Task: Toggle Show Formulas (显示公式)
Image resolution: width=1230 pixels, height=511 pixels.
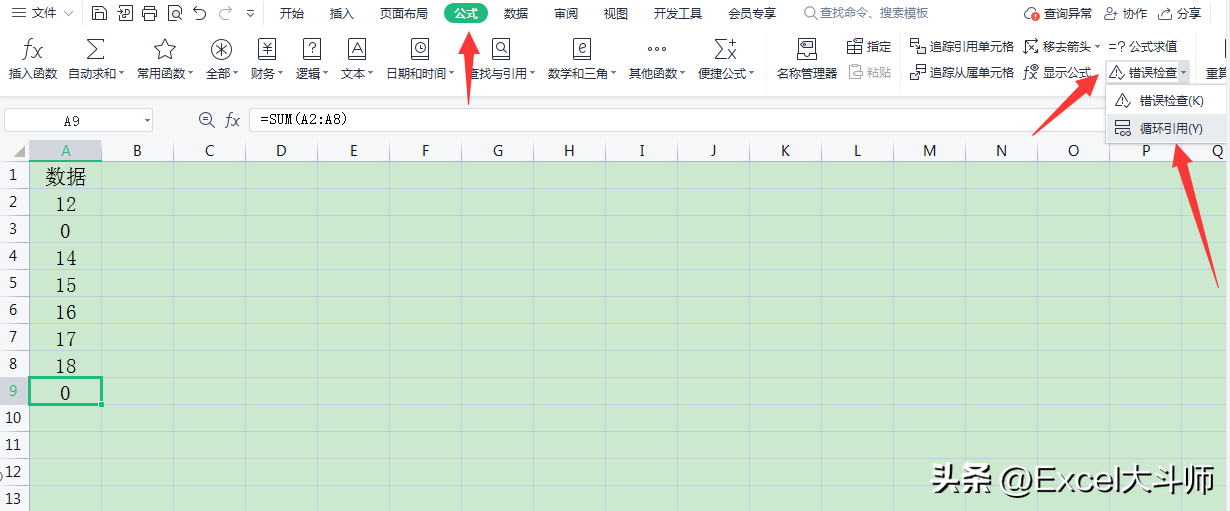Action: tap(1058, 72)
